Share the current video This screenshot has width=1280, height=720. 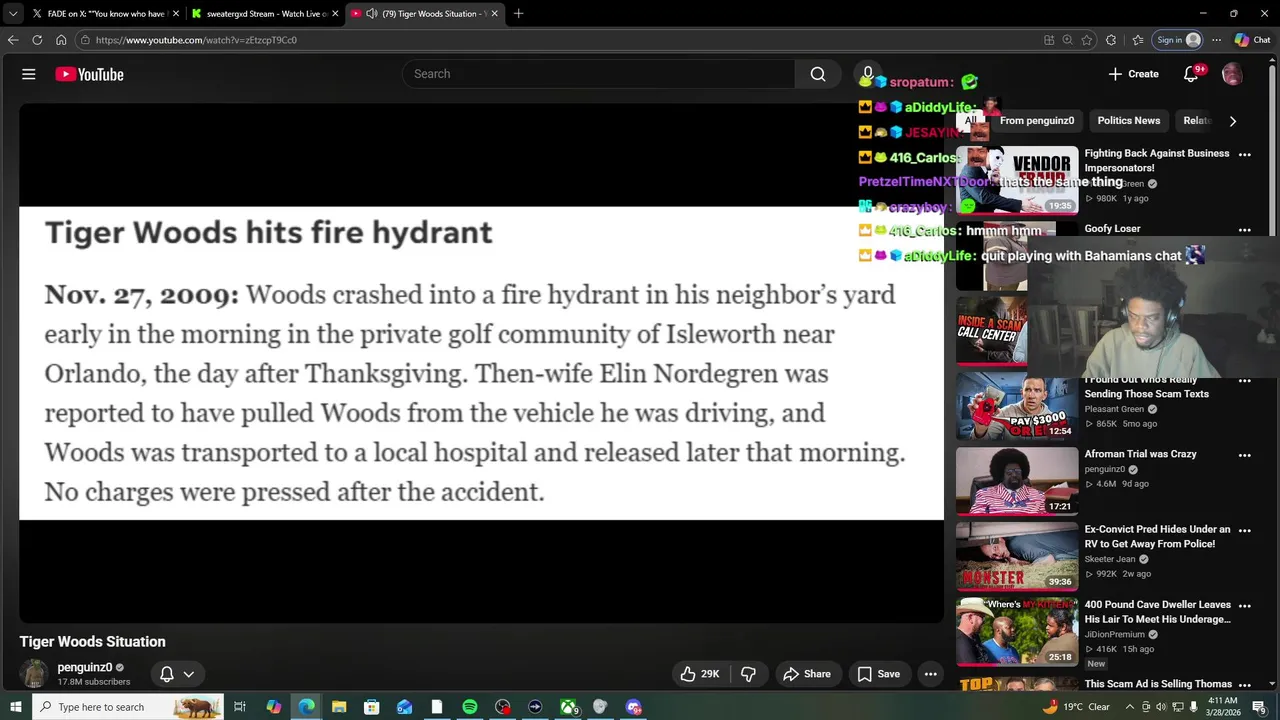coord(806,674)
